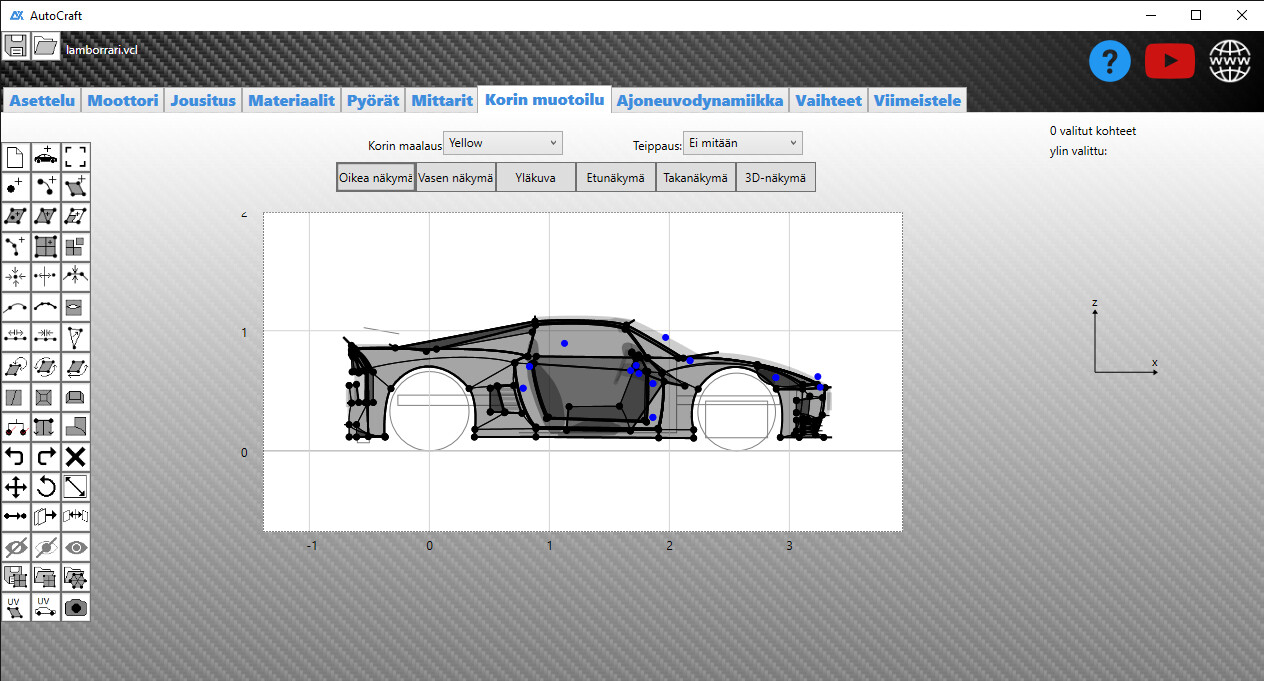The width and height of the screenshot is (1264, 681).
Task: Select the rotate tool
Action: [x=46, y=487]
